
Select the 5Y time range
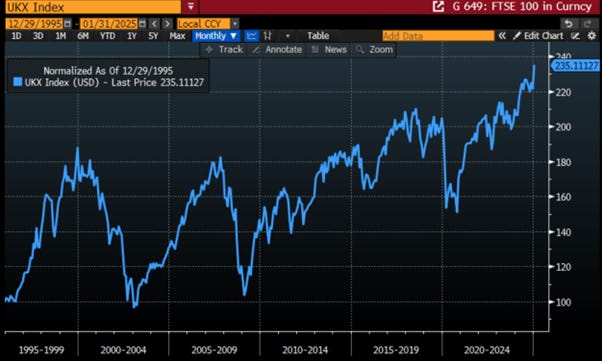(x=153, y=36)
